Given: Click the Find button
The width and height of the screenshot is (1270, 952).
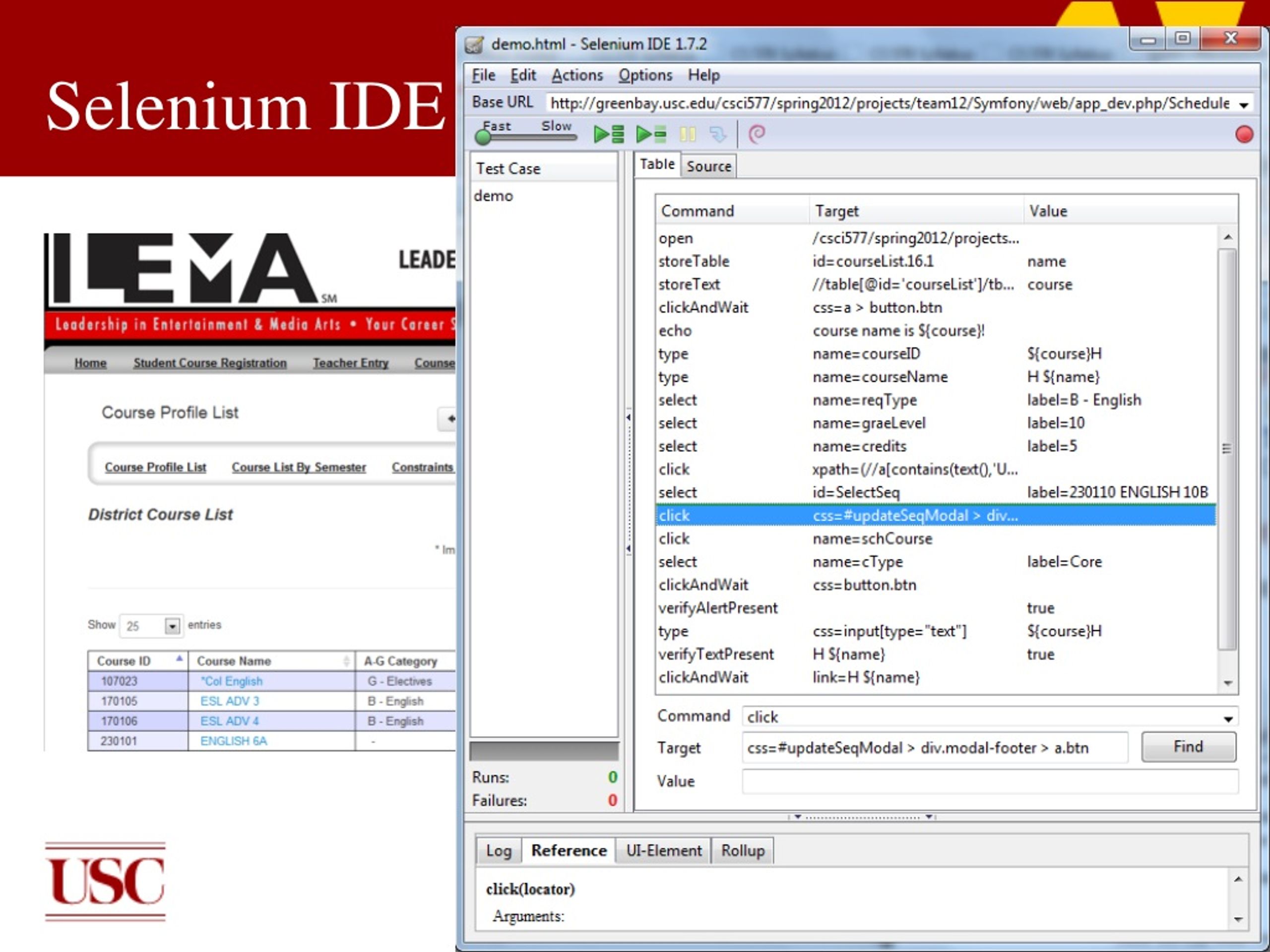Looking at the screenshot, I should point(1188,747).
